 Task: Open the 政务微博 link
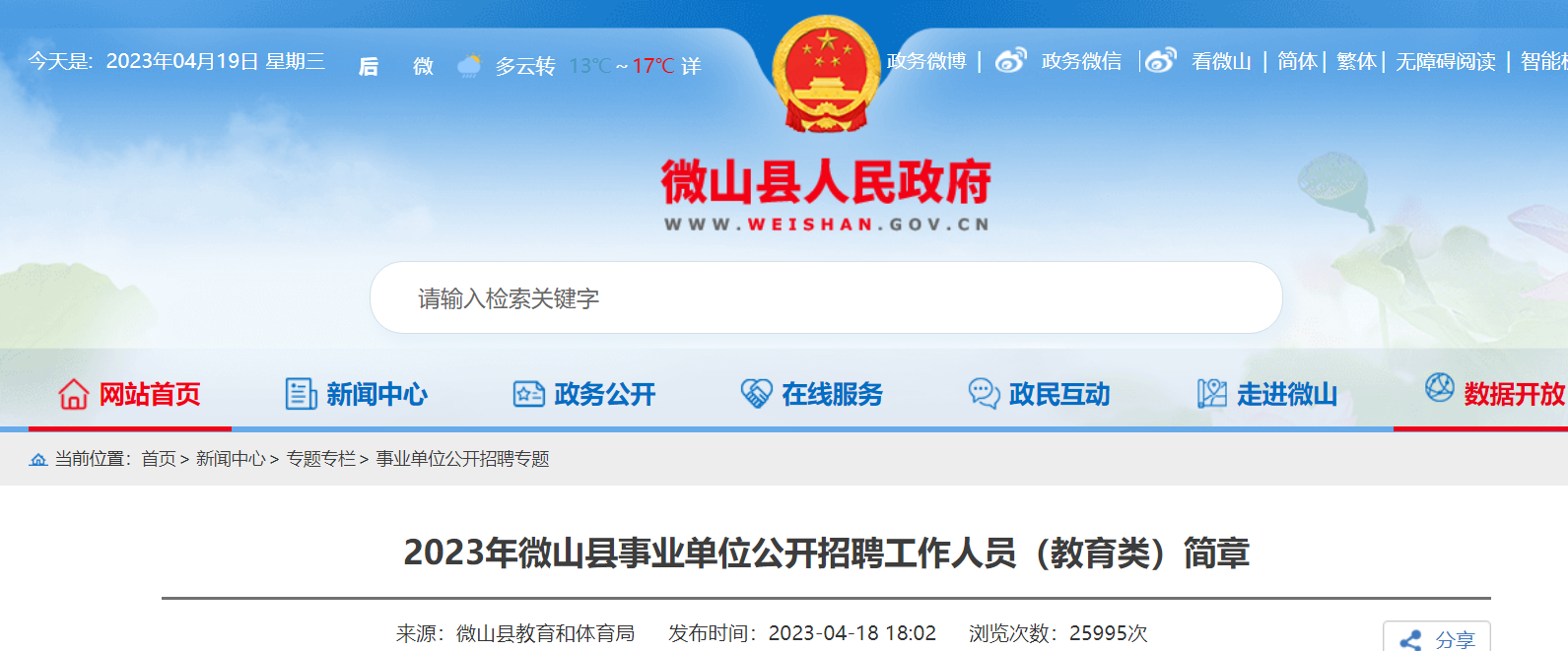click(926, 61)
